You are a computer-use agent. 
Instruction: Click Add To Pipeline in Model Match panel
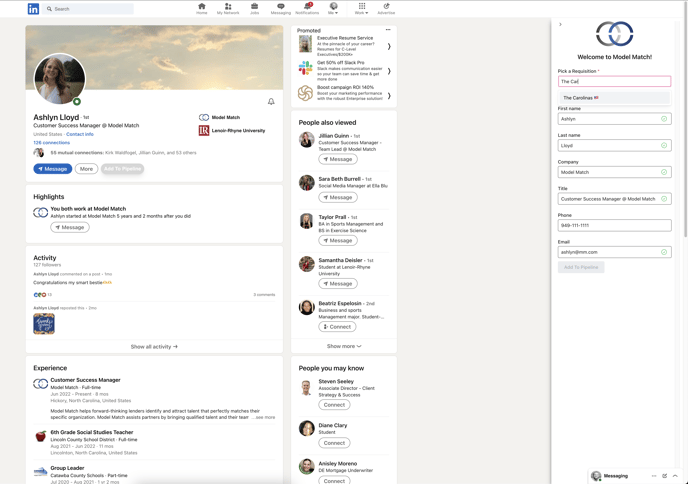(x=581, y=267)
